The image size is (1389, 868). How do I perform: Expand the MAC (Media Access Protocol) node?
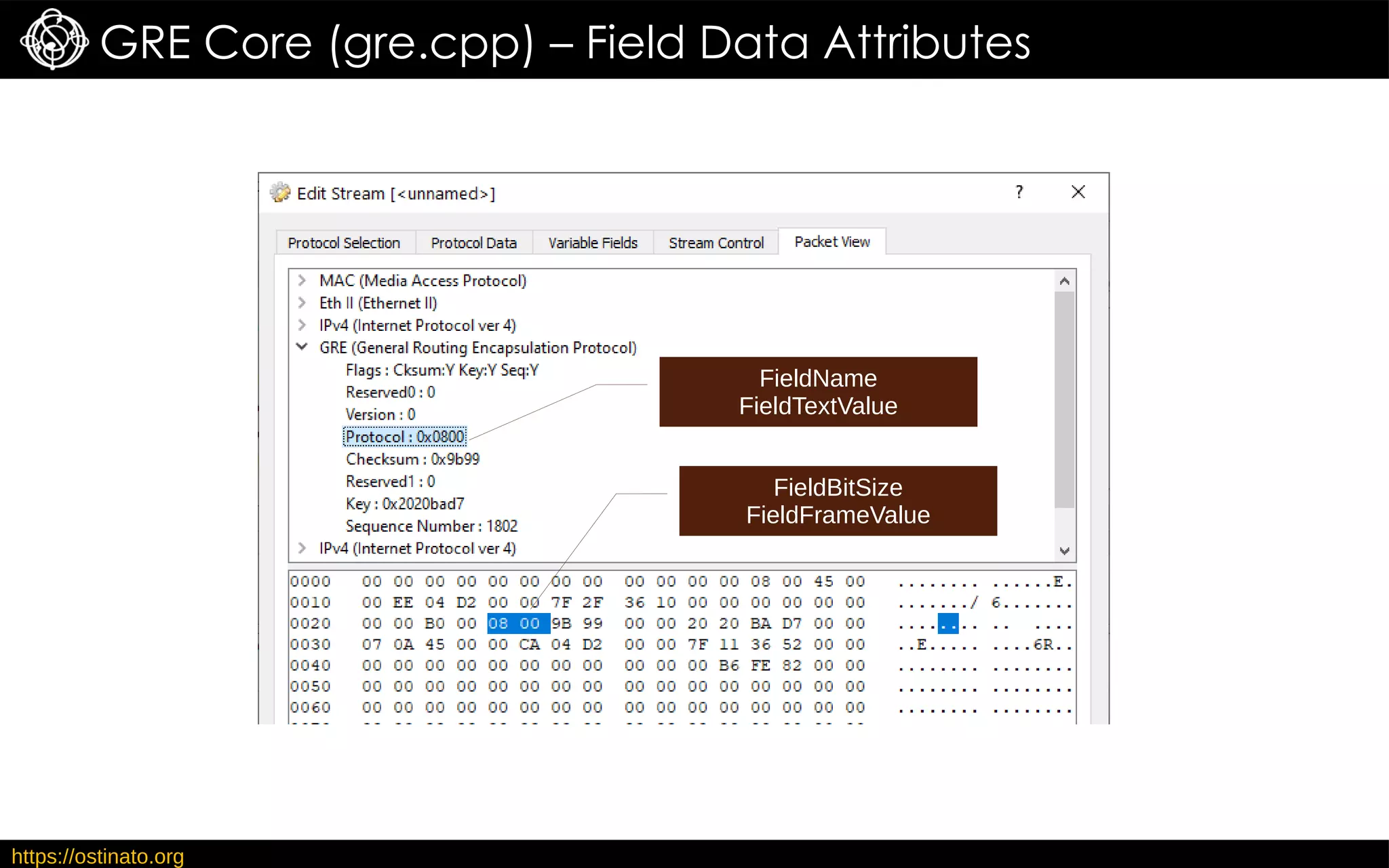coord(302,280)
